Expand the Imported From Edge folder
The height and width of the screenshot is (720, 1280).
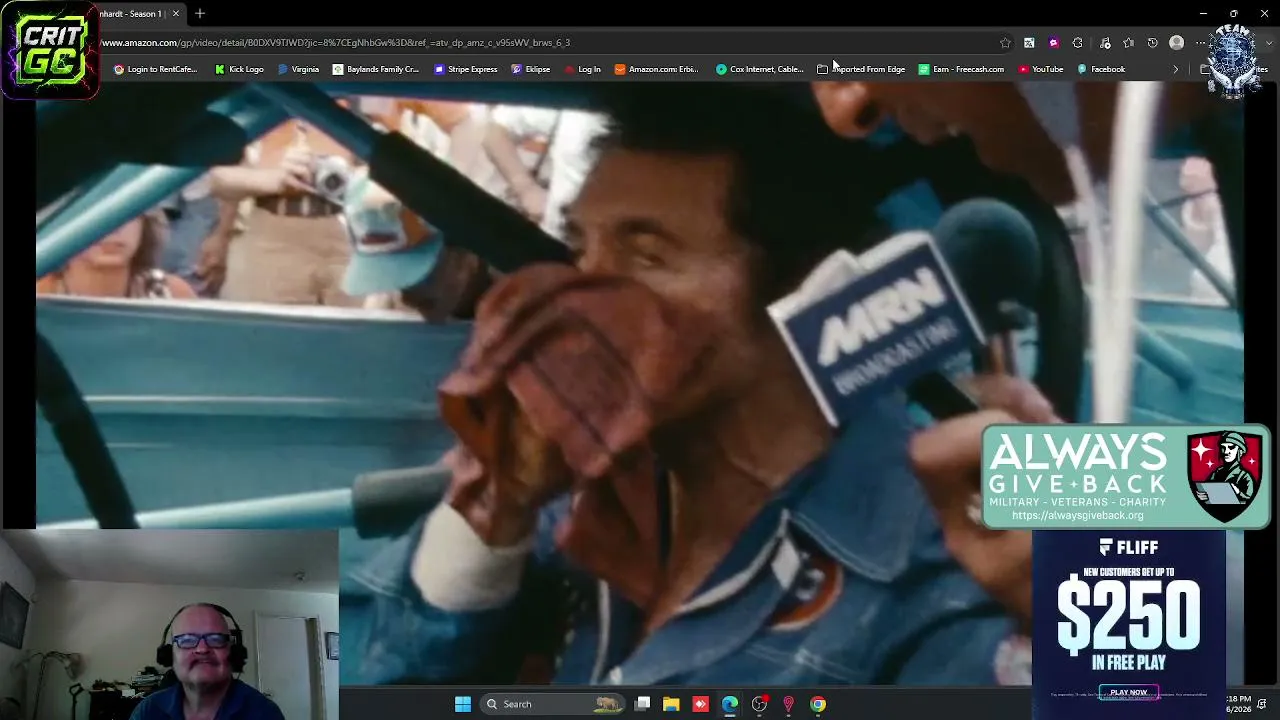861,69
